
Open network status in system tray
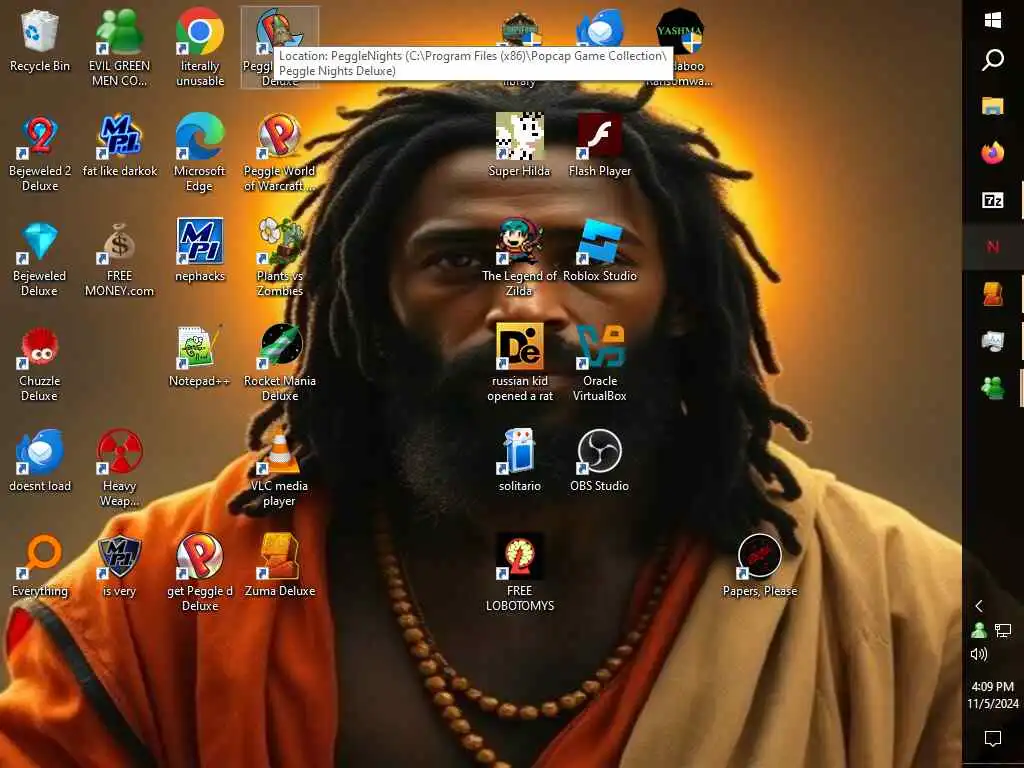pos(1003,630)
